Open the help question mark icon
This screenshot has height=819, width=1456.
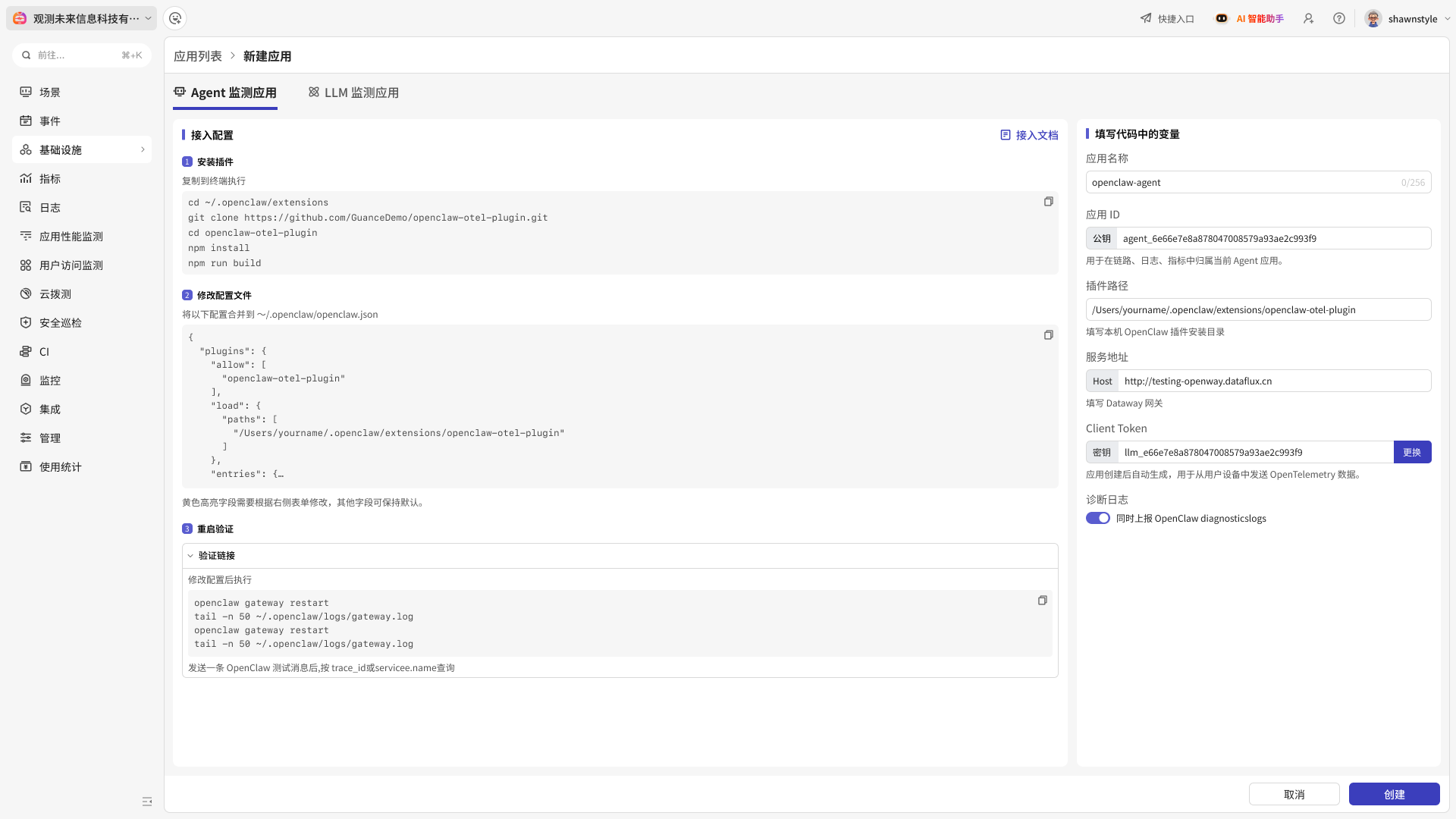tap(1339, 18)
